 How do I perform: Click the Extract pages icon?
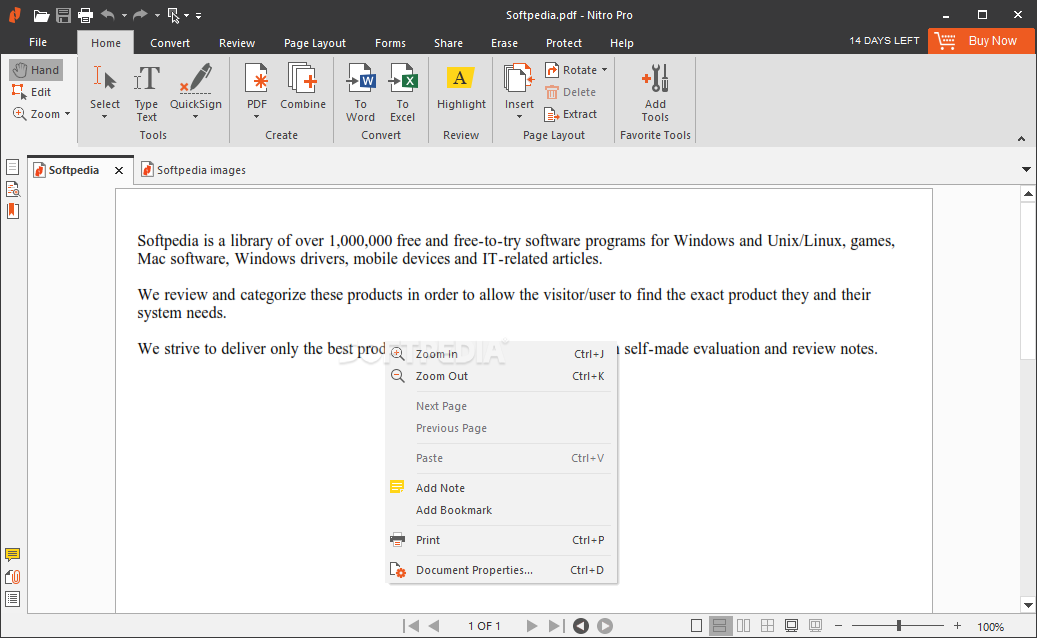(552, 114)
